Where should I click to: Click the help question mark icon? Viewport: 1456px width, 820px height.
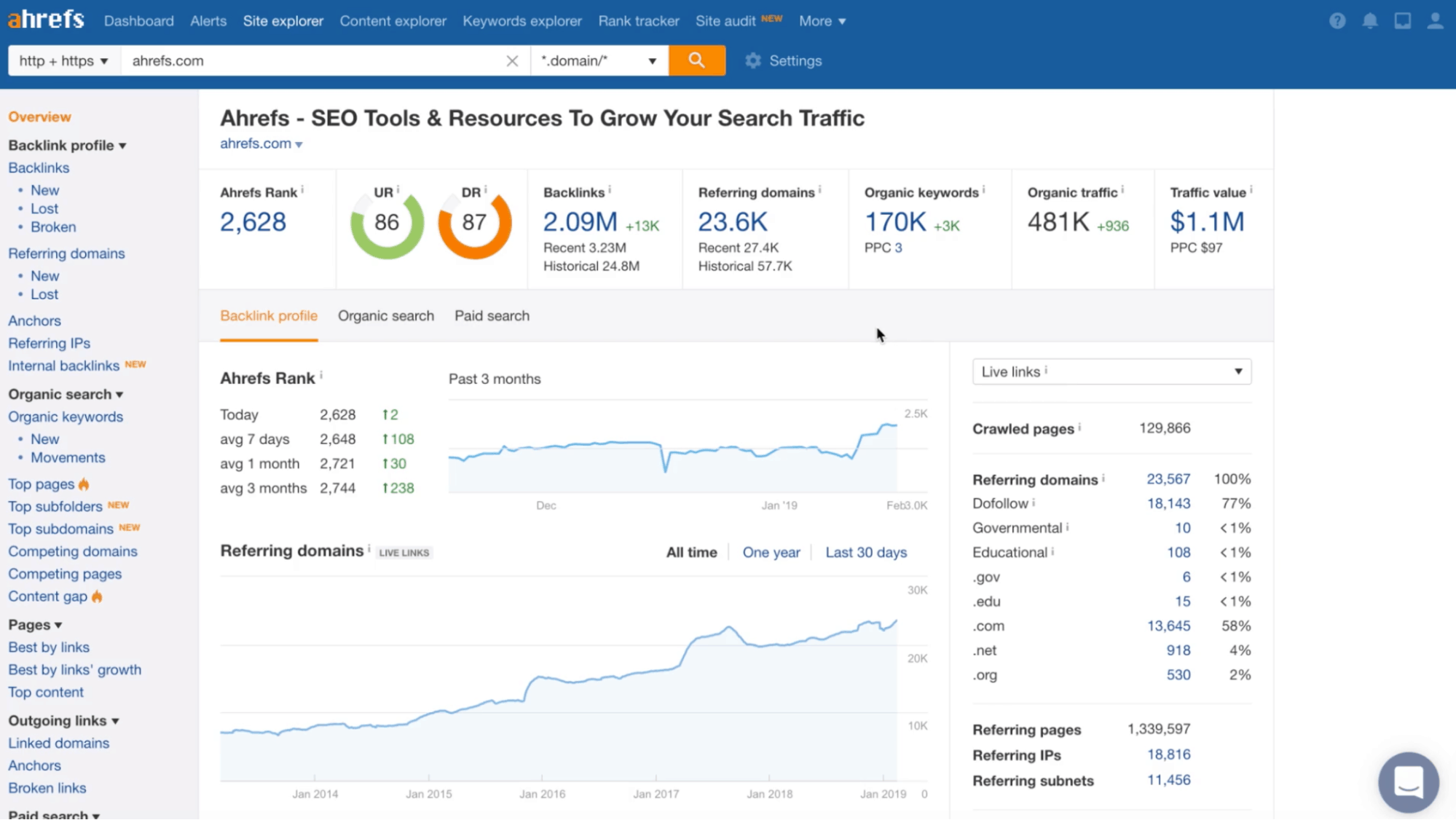[1337, 20]
